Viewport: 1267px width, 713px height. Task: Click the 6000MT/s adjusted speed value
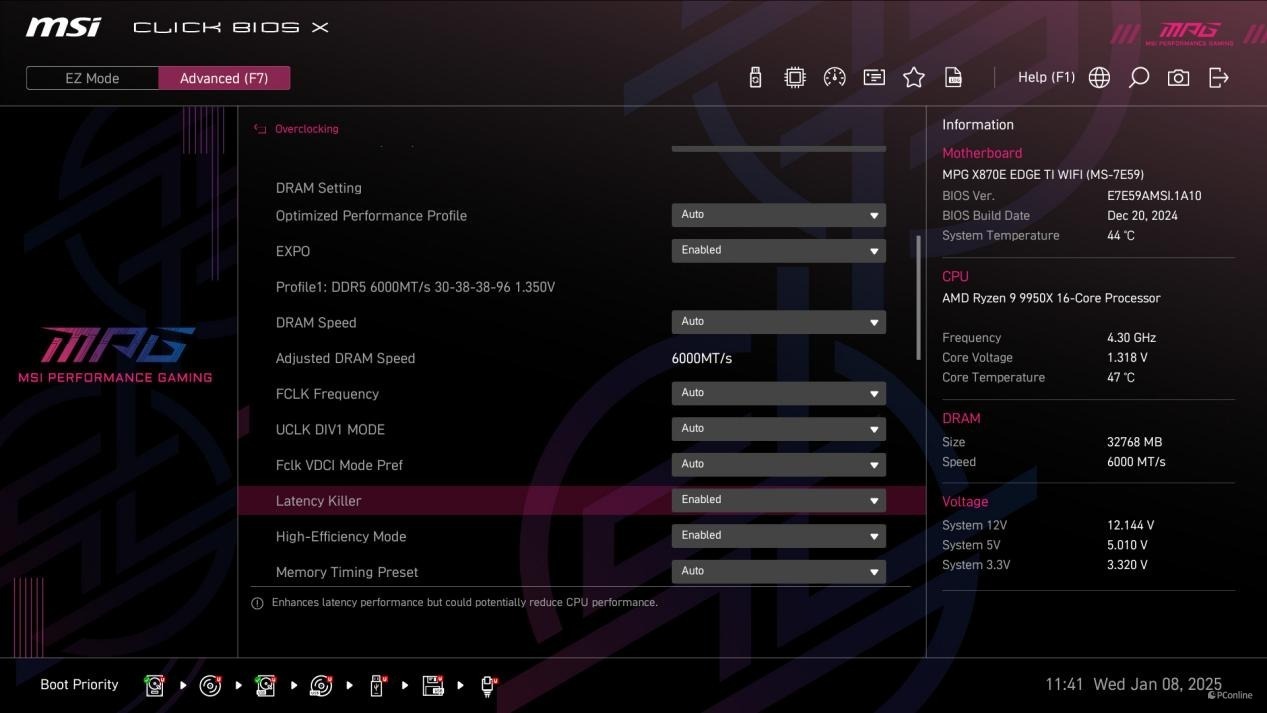(702, 358)
